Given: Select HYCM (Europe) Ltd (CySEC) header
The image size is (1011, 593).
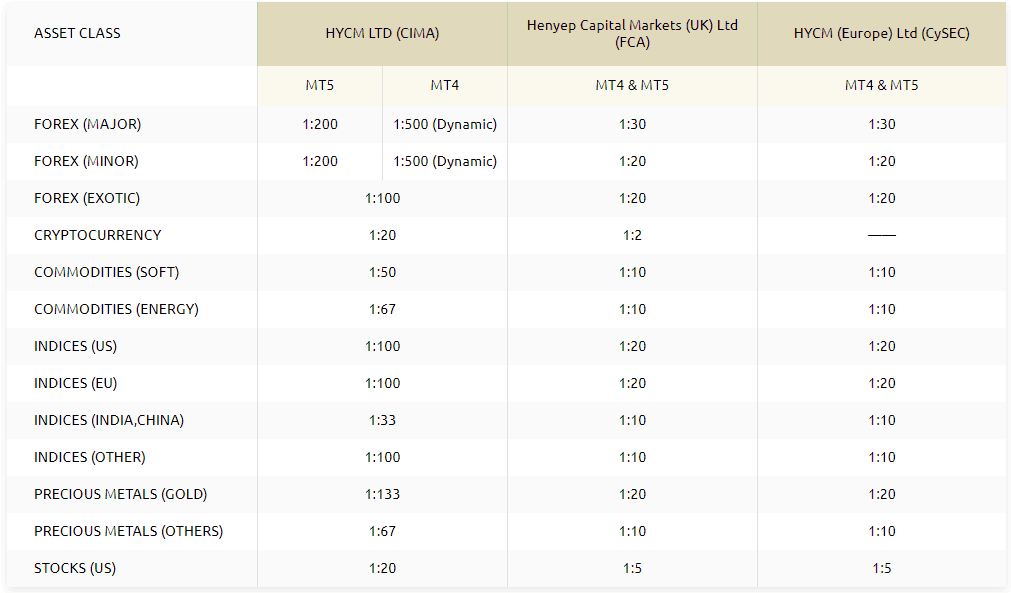Looking at the screenshot, I should point(881,34).
